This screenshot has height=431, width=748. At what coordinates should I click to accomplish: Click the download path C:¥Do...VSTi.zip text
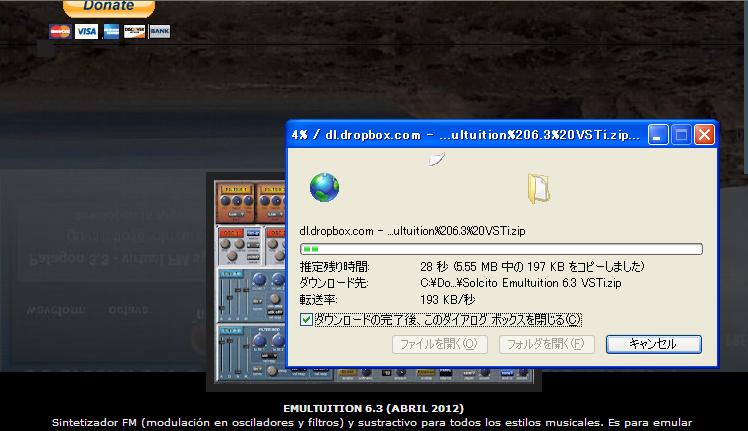[520, 283]
